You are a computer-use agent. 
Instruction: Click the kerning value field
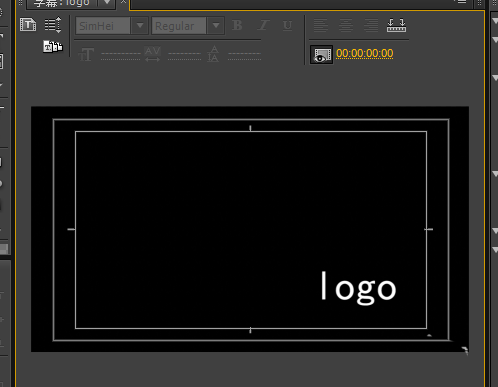tap(184, 55)
